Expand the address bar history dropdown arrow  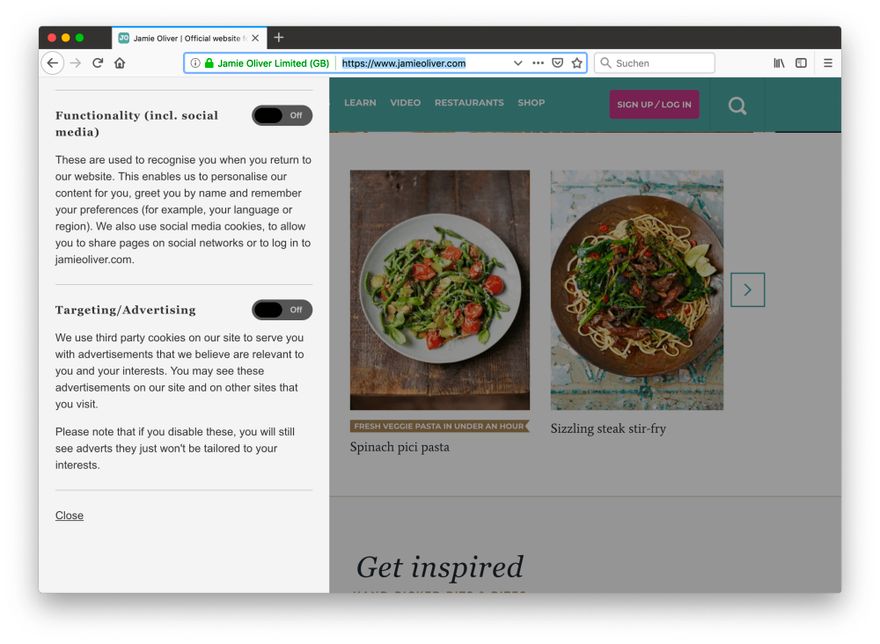(x=518, y=63)
